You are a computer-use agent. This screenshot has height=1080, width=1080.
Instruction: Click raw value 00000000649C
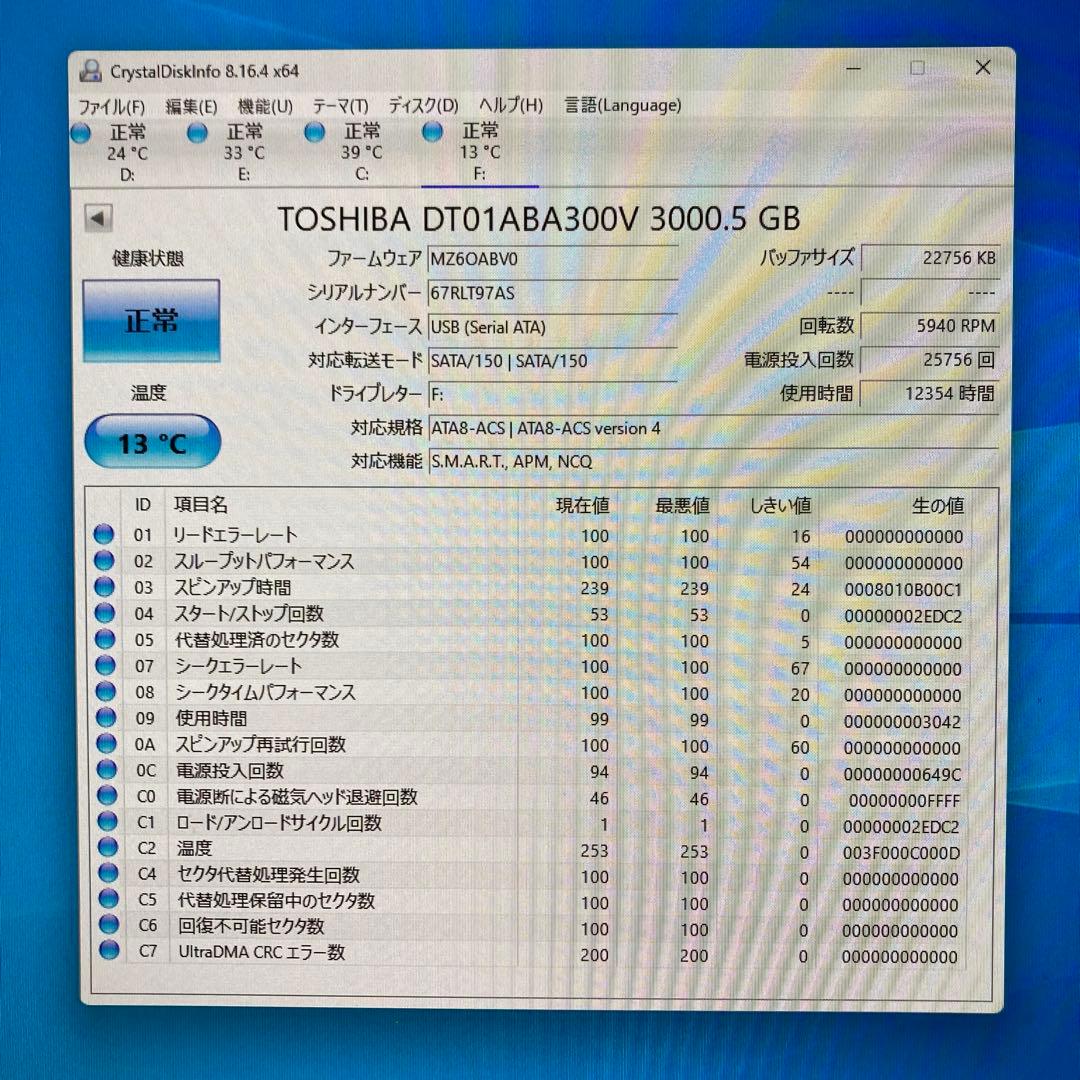click(x=902, y=774)
